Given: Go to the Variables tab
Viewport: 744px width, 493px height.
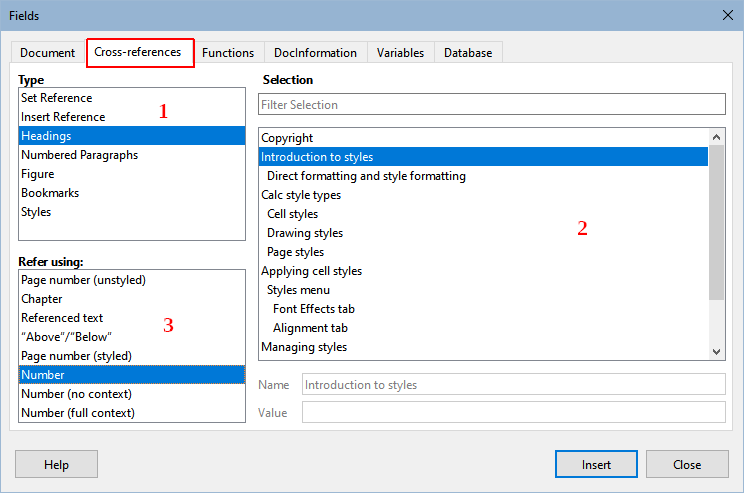Looking at the screenshot, I should click(400, 53).
